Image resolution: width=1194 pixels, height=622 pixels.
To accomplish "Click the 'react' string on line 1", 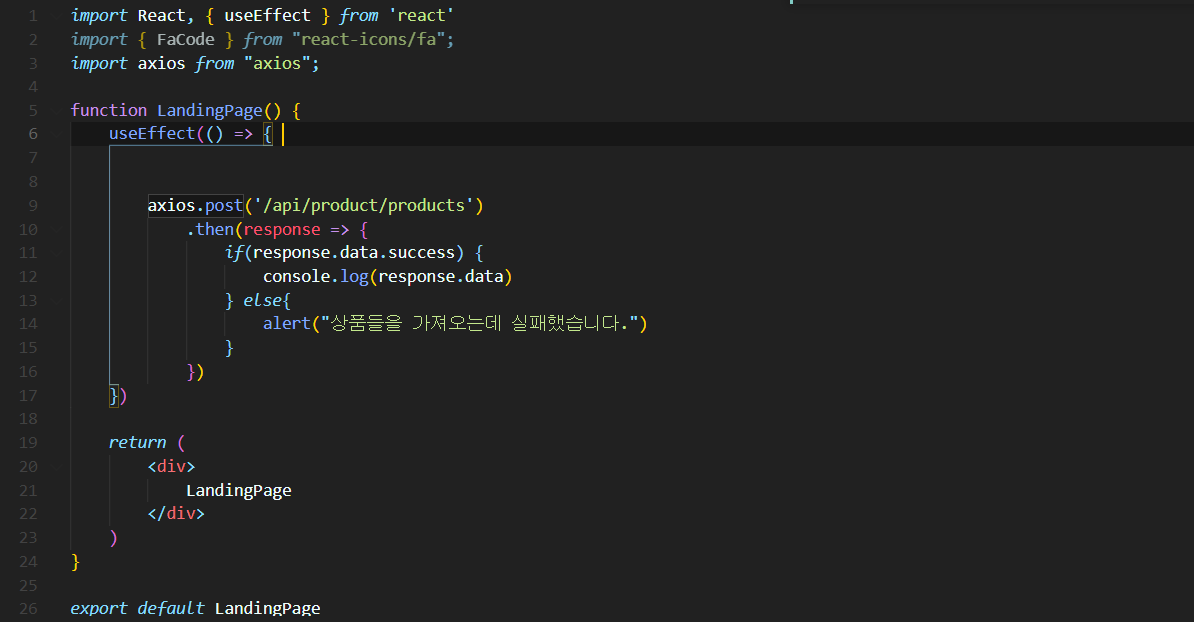I will pos(421,15).
